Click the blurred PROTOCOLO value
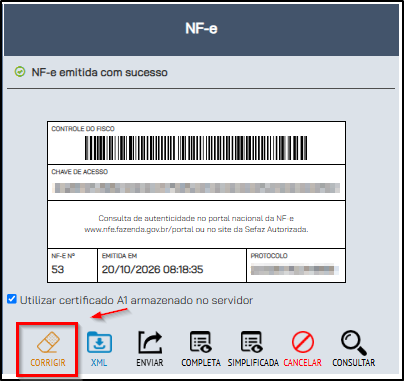 click(x=295, y=269)
